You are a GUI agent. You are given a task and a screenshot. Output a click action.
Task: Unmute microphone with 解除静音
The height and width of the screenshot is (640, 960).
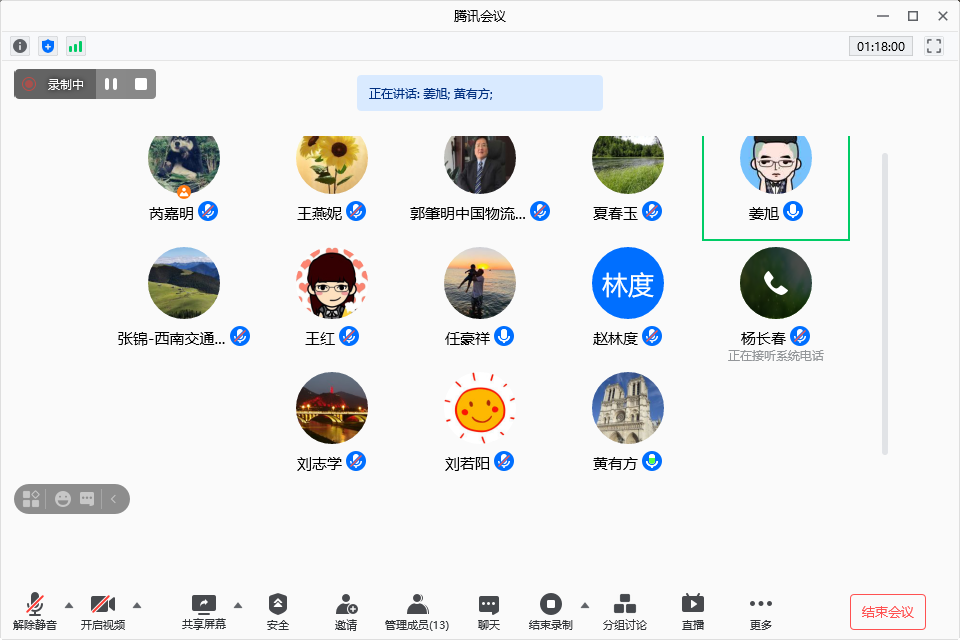[x=35, y=610]
